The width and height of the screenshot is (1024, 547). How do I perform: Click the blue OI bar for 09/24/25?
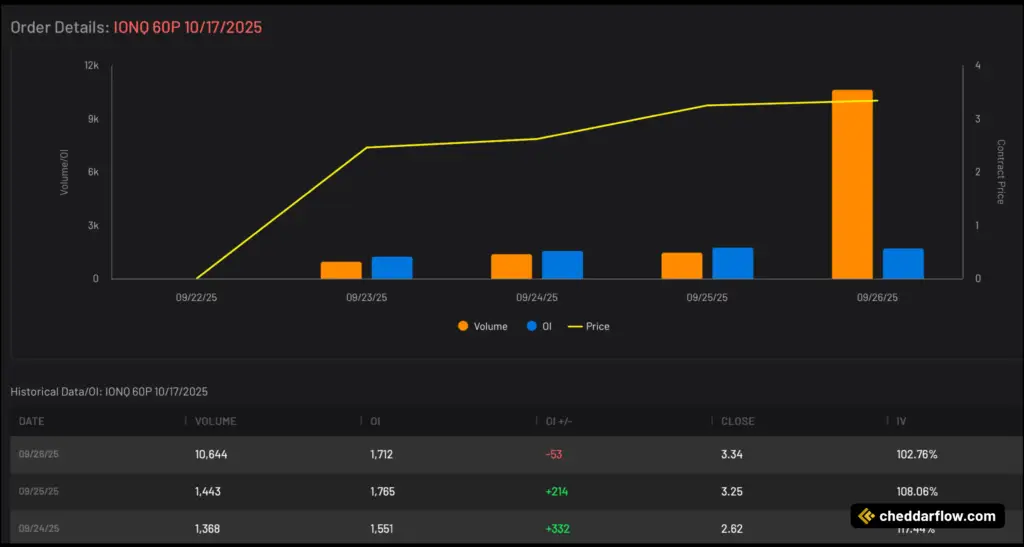tap(562, 265)
